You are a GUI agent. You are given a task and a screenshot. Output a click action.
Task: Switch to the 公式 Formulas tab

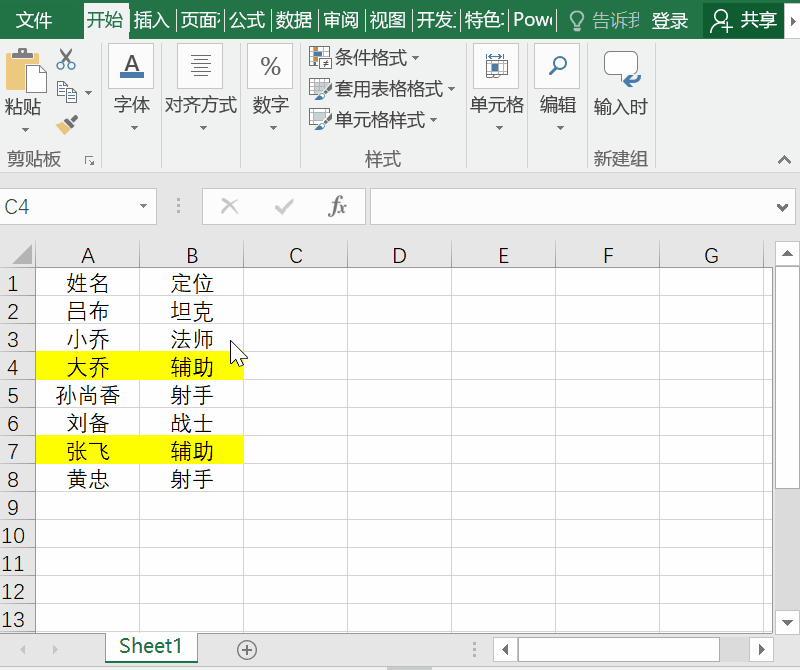(x=247, y=20)
